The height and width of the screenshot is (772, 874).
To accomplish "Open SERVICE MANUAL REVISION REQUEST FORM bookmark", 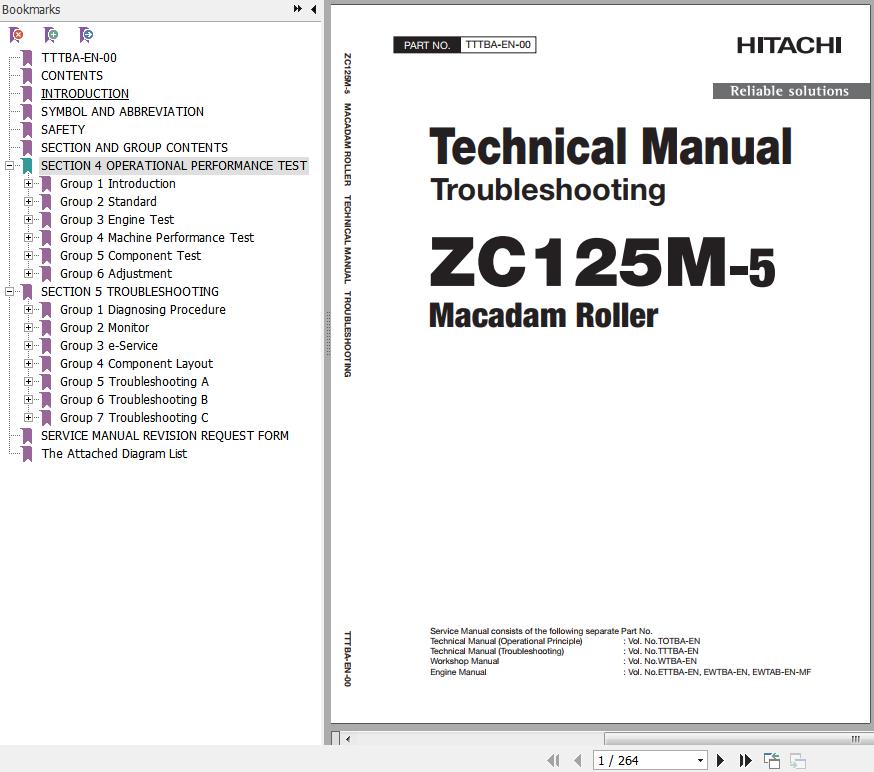I will click(165, 435).
